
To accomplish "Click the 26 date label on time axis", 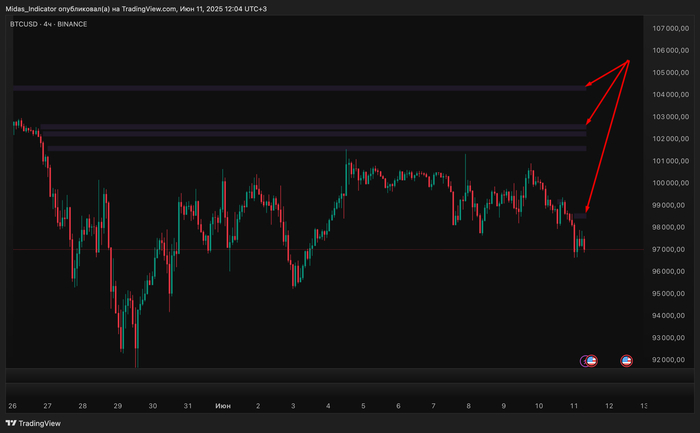I will pyautogui.click(x=12, y=406).
